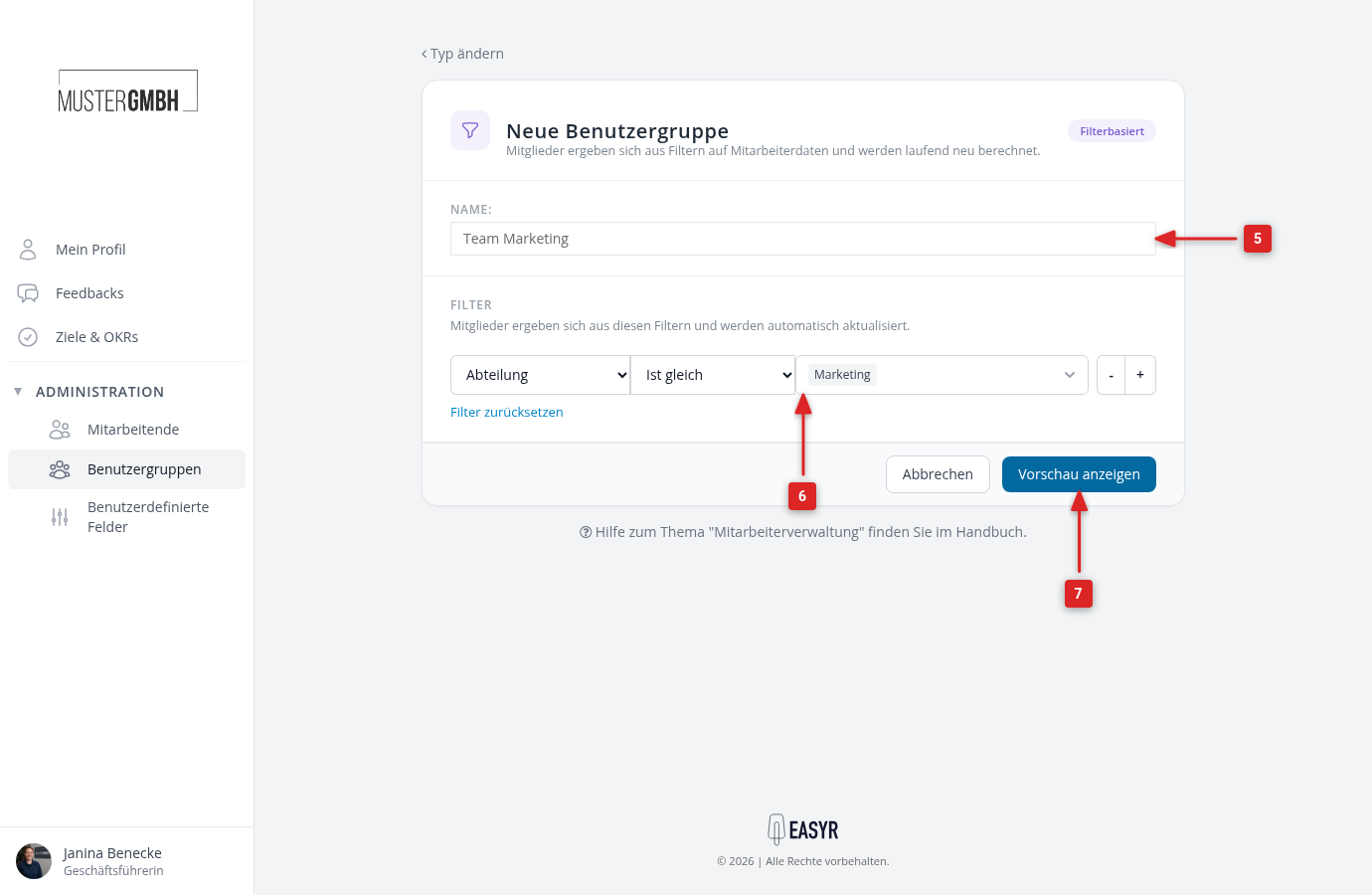Screen dimensions: 1372x895
Task: Click the Feedbacks speech bubble icon
Action: 28,293
